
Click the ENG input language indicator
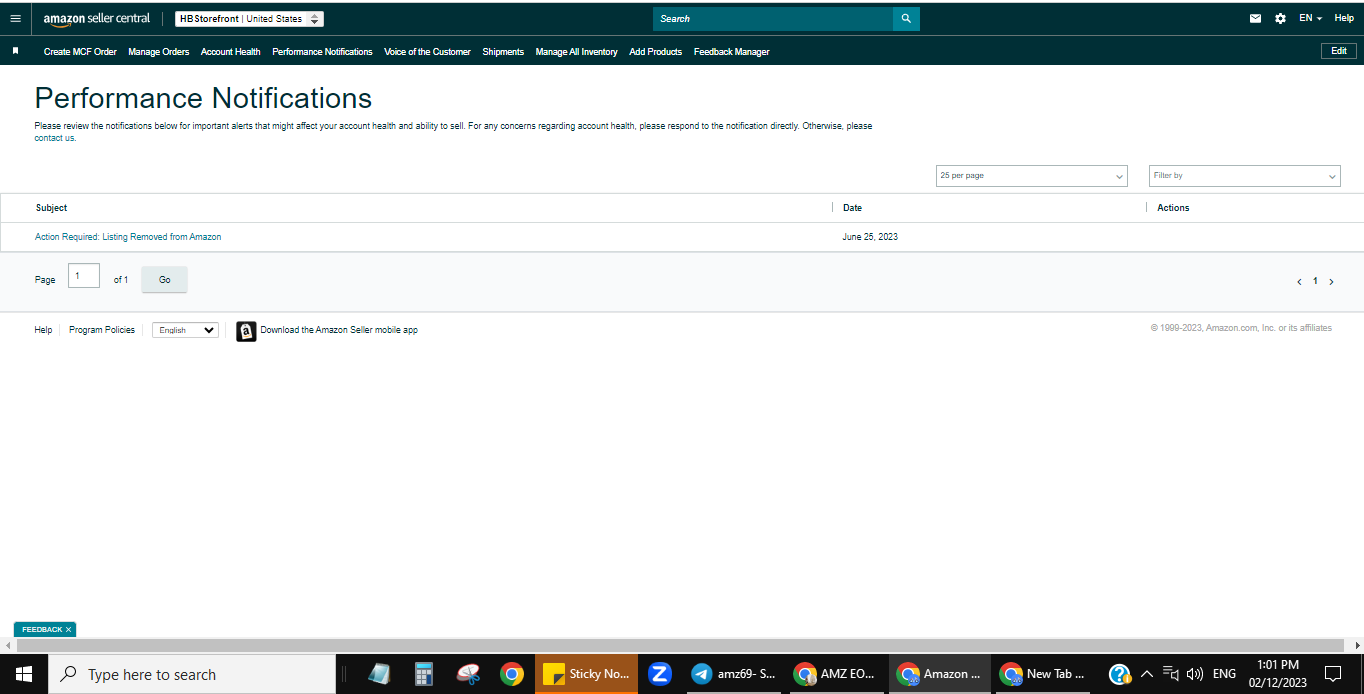pyautogui.click(x=1224, y=674)
